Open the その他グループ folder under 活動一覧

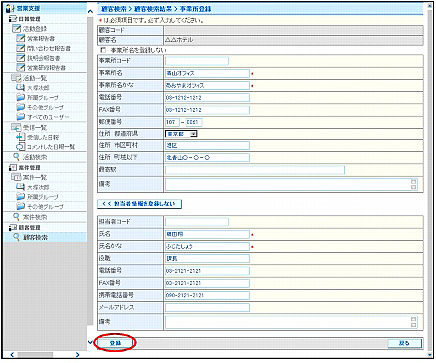(21, 107)
